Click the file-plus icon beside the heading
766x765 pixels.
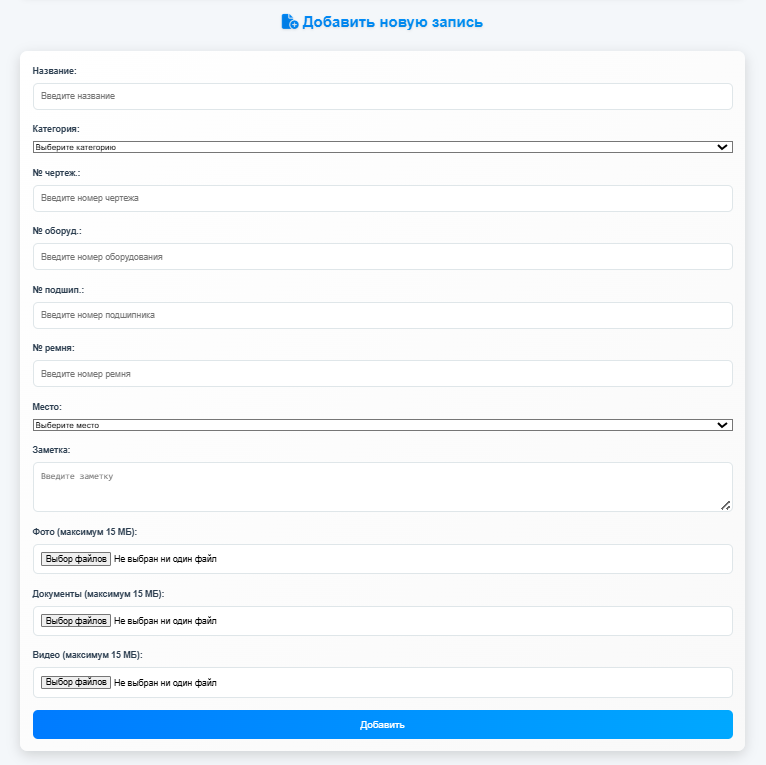coord(290,22)
